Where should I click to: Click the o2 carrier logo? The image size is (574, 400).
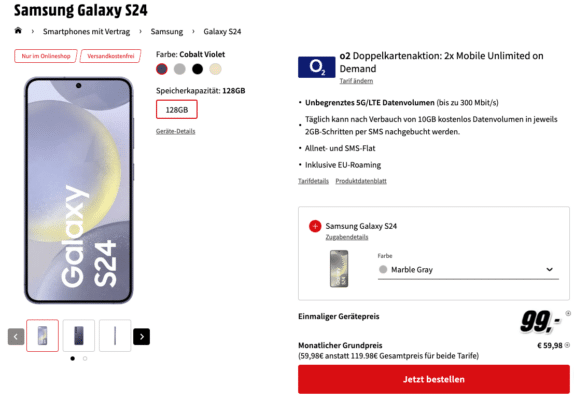coord(316,67)
